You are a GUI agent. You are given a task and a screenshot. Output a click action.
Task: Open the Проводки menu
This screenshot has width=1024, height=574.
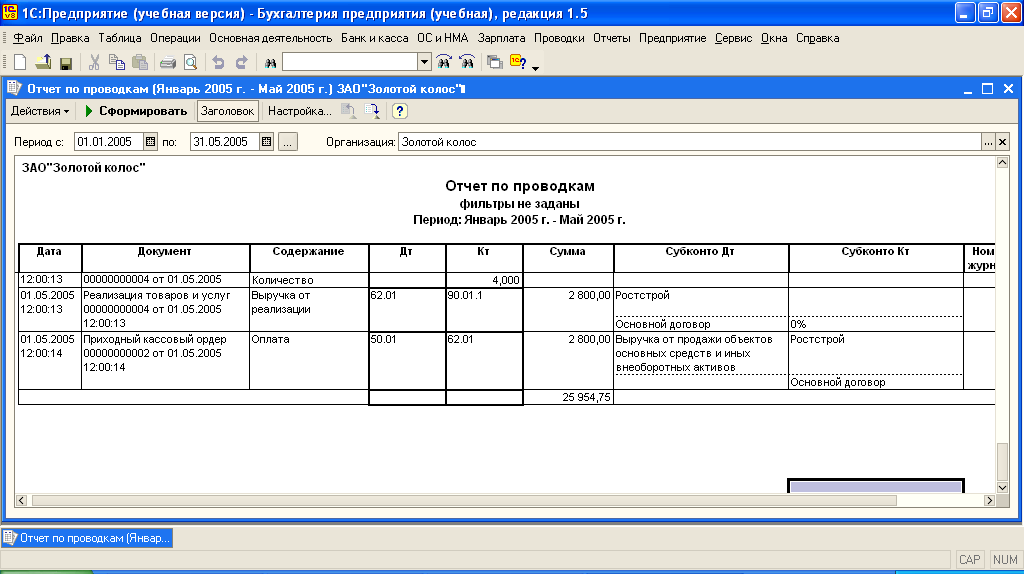tap(559, 38)
